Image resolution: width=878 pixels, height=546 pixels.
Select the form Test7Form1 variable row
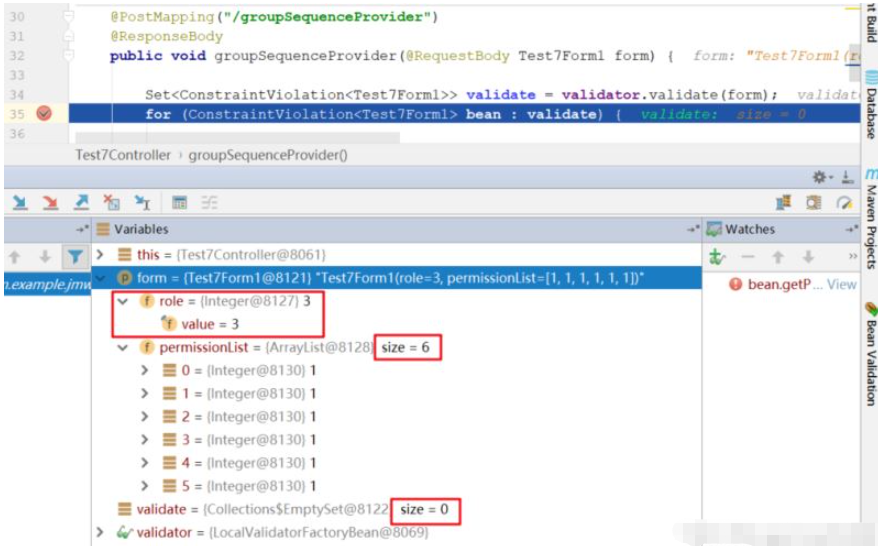396,278
